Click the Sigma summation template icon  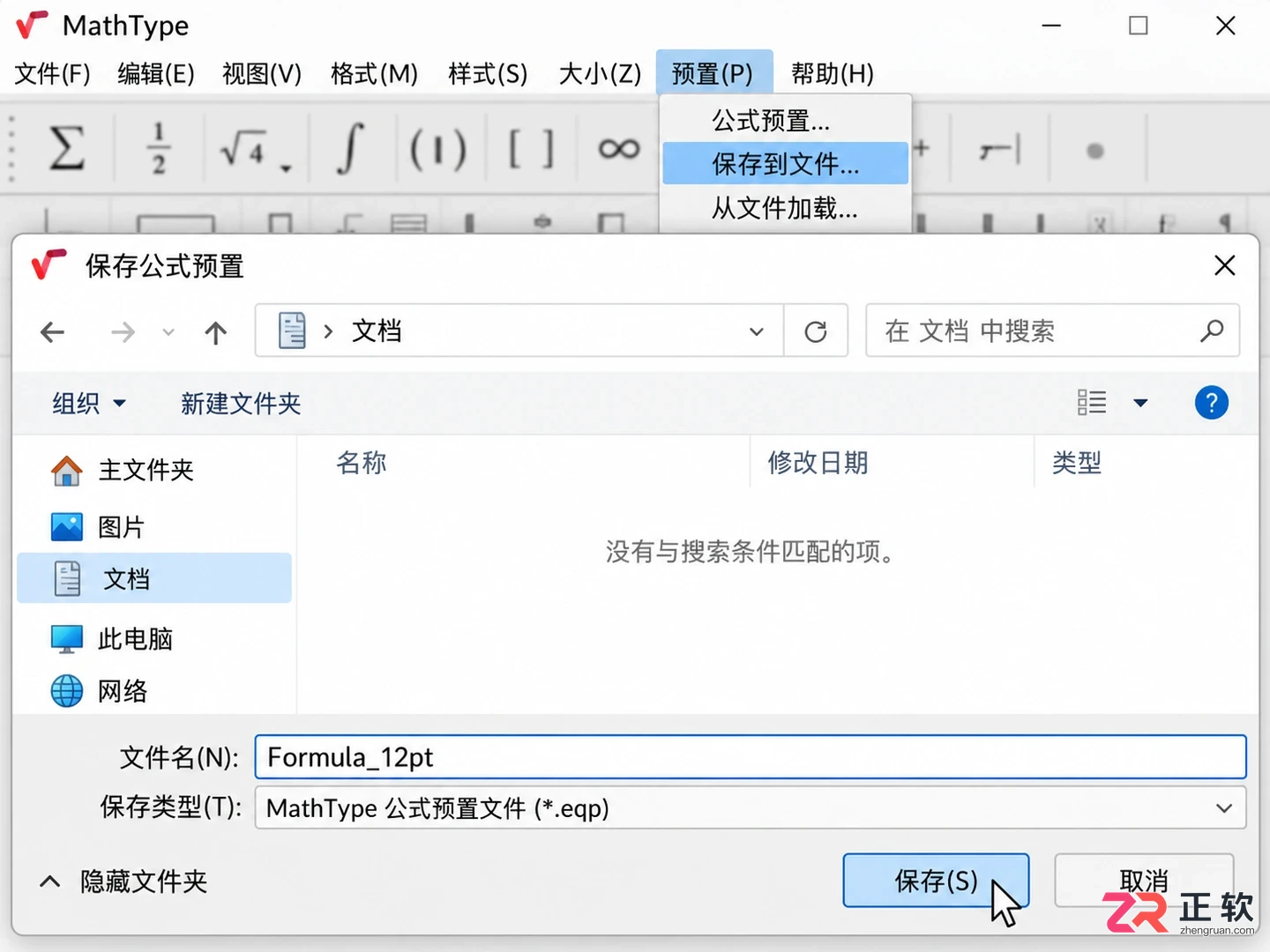[67, 147]
